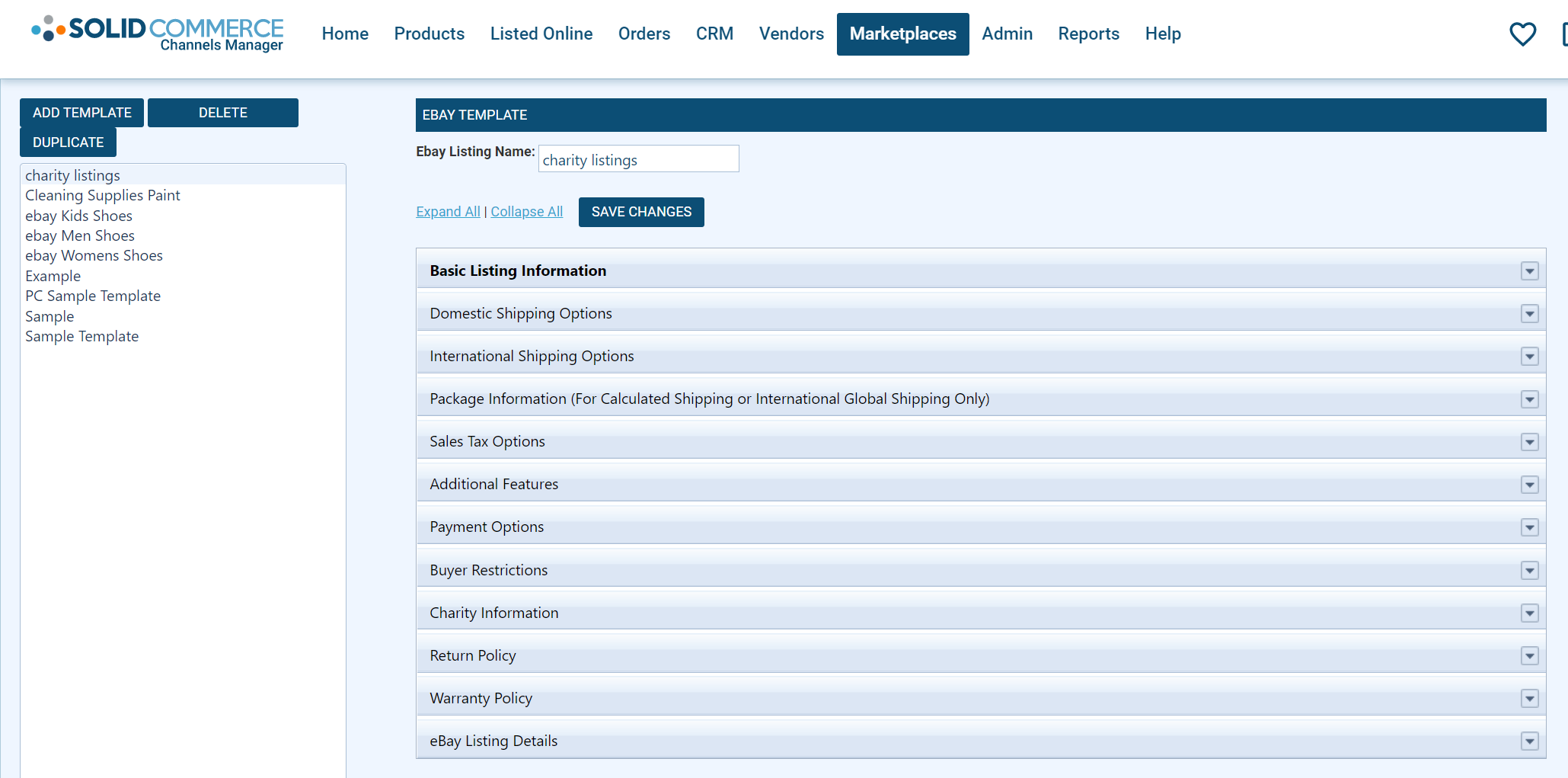This screenshot has height=778, width=1568.
Task: Select ebay Men Shoes template
Action: [x=183, y=235]
